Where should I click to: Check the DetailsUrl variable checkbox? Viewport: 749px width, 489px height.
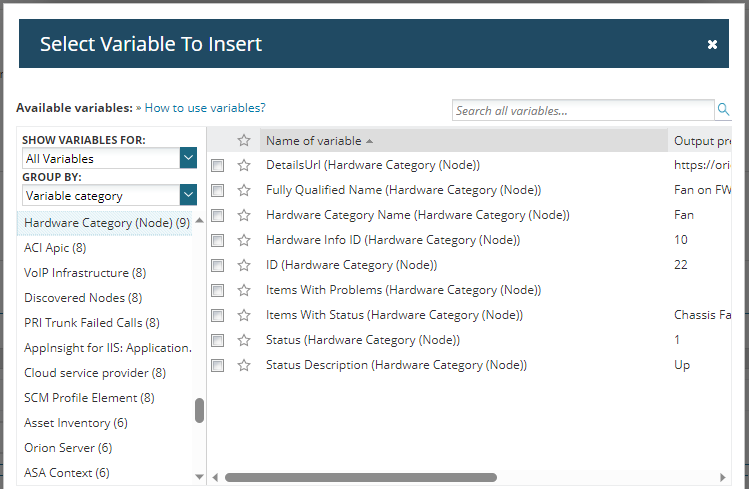pos(217,165)
